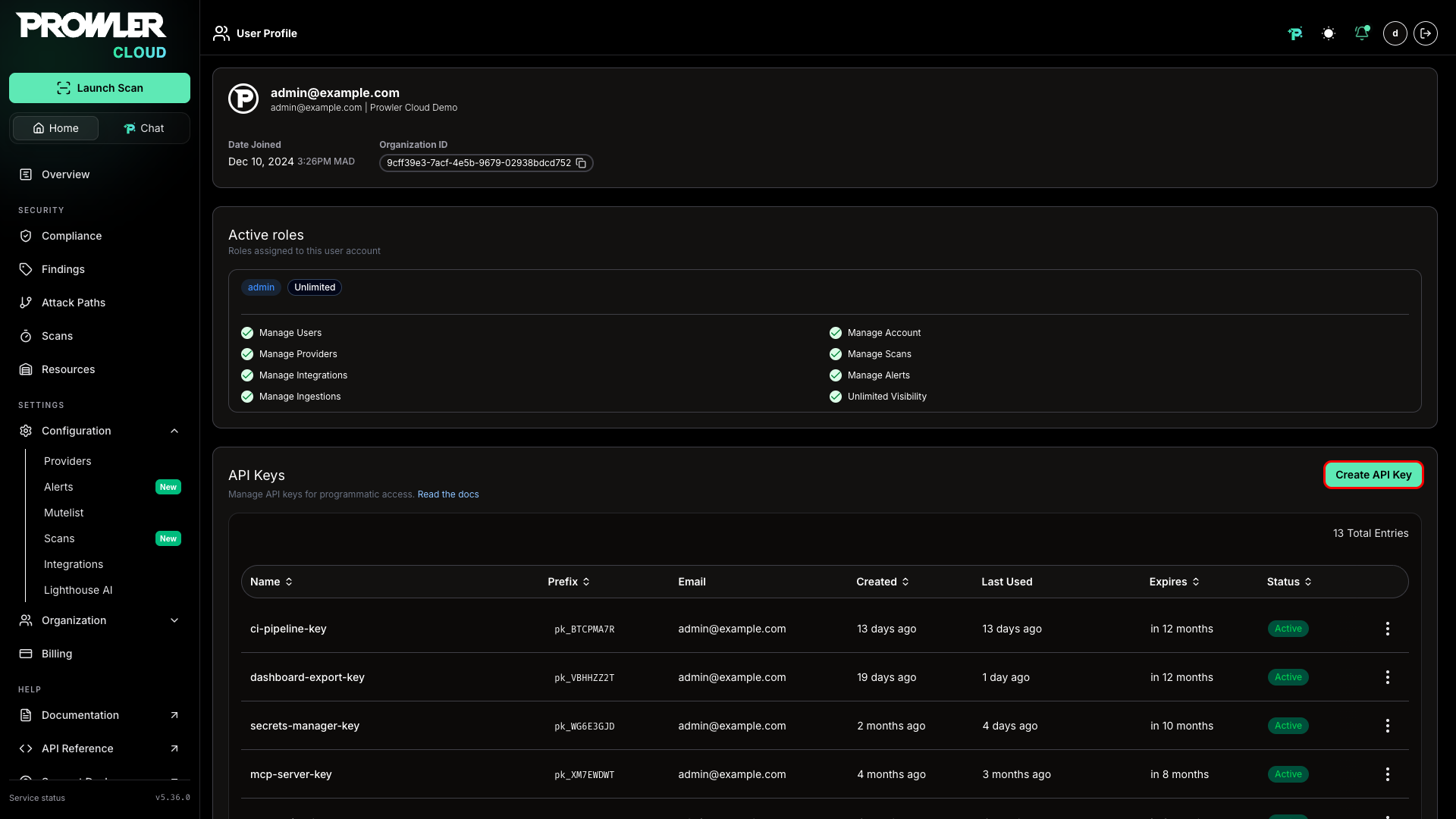The width and height of the screenshot is (1456, 819).
Task: Click prefix pk_BTCPMA7R
Action: click(585, 629)
